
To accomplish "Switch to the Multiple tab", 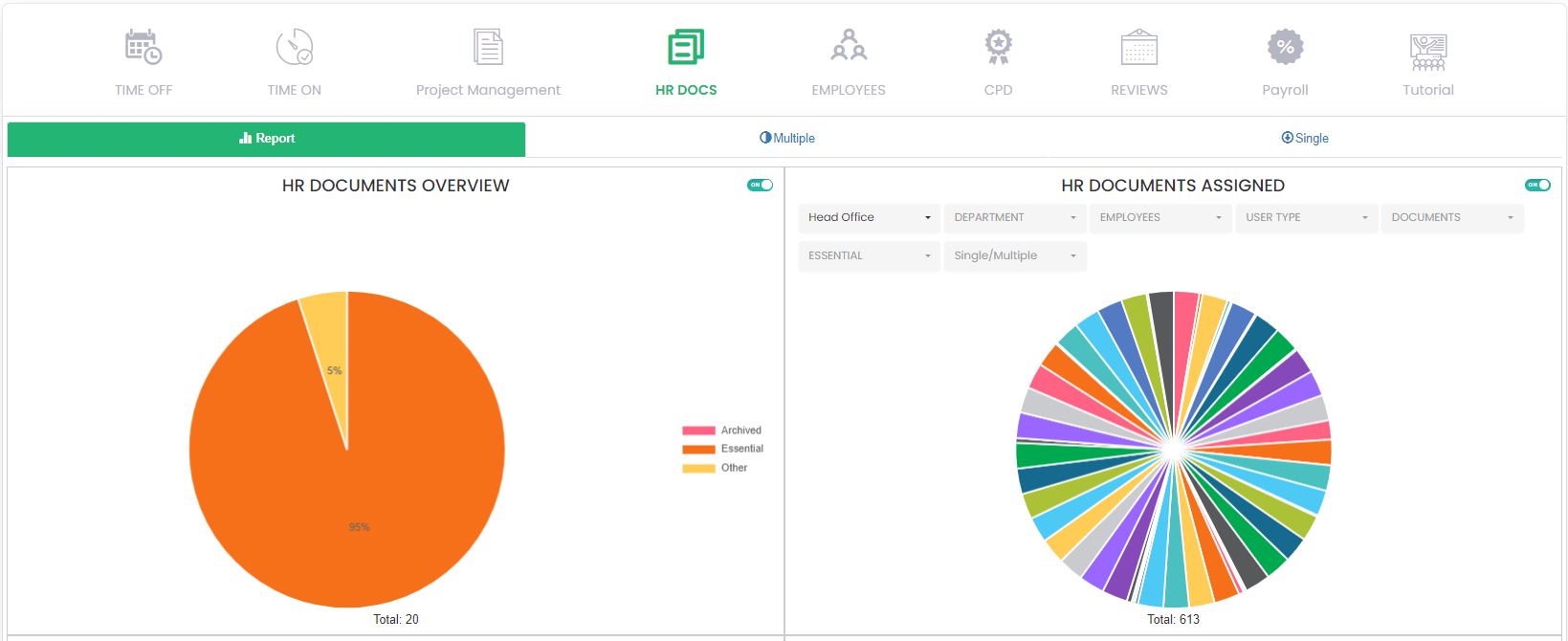I will [787, 139].
